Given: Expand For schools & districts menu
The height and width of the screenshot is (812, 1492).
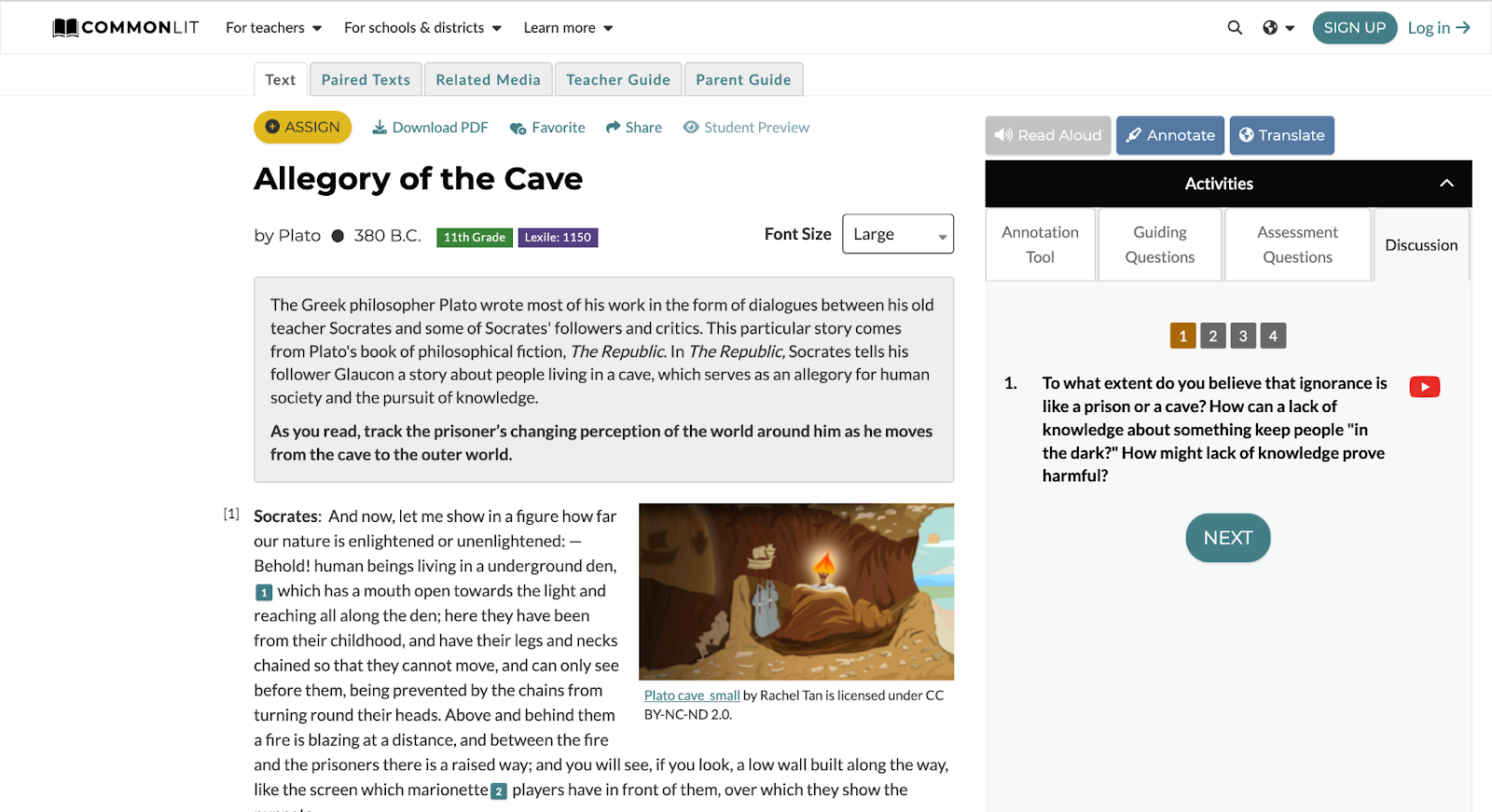Looking at the screenshot, I should point(422,28).
